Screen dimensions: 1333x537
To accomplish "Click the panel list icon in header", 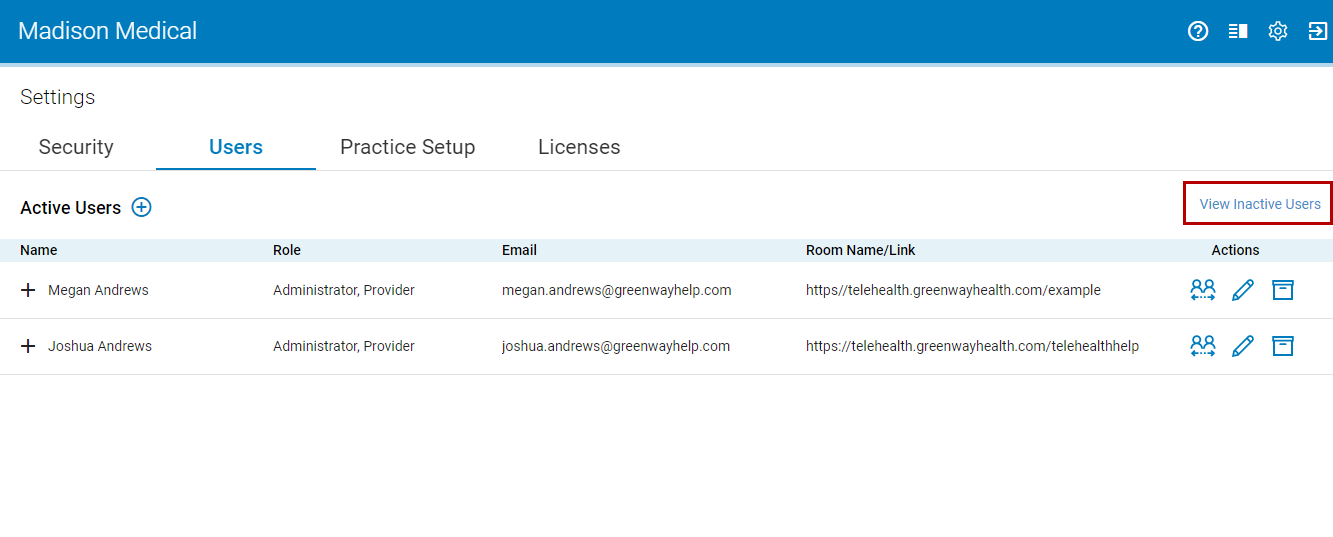I will coord(1238,31).
